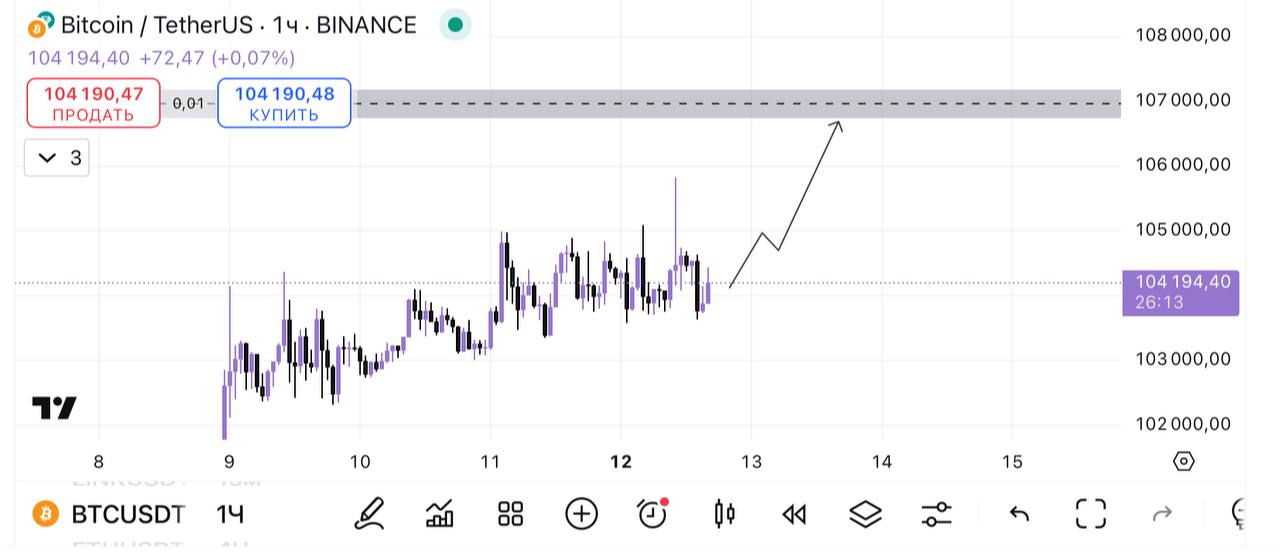Open the four-squares layout menu
The width and height of the screenshot is (1280, 553).
click(x=511, y=514)
